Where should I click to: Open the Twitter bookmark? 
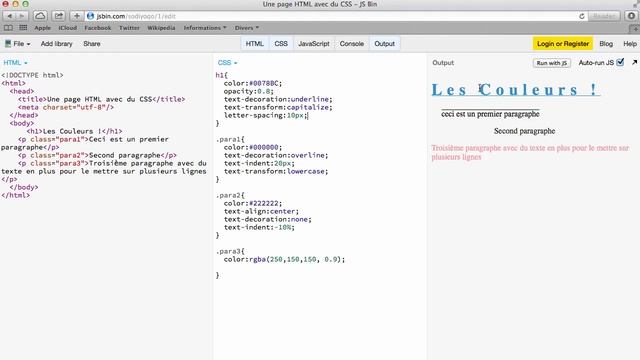point(129,28)
